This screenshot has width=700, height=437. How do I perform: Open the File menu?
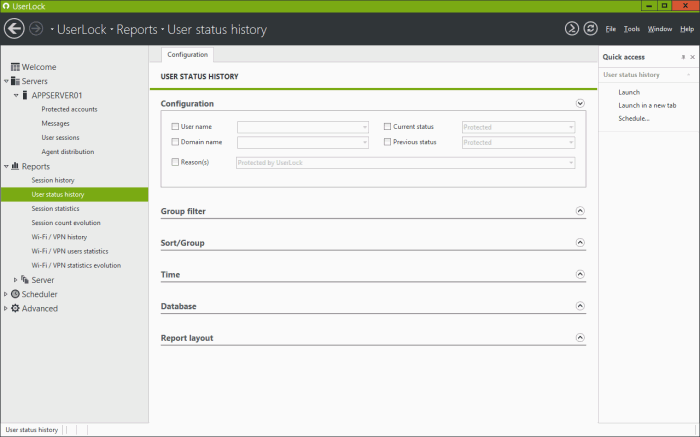pos(610,29)
